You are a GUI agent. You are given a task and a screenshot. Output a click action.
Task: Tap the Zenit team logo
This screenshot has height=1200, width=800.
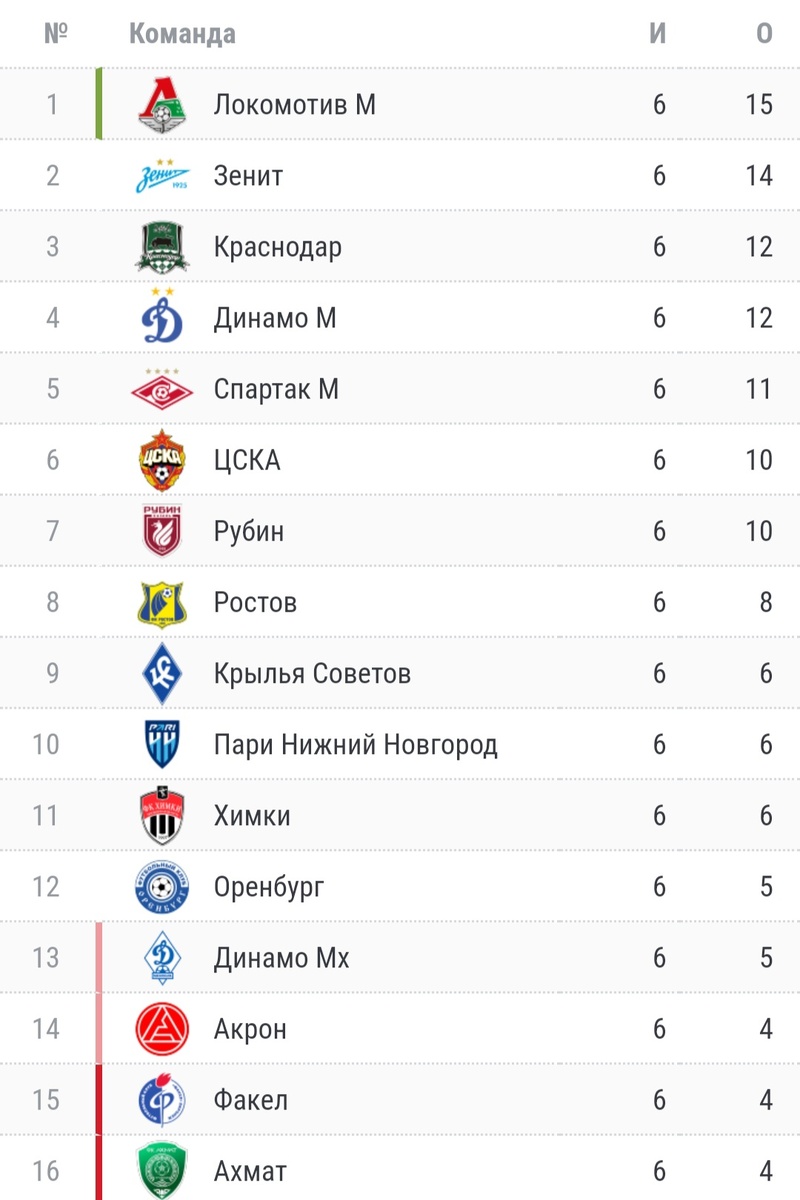tap(161, 176)
